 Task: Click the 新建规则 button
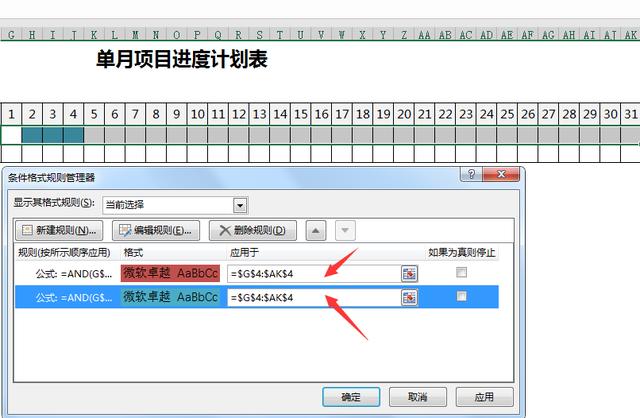[59, 231]
